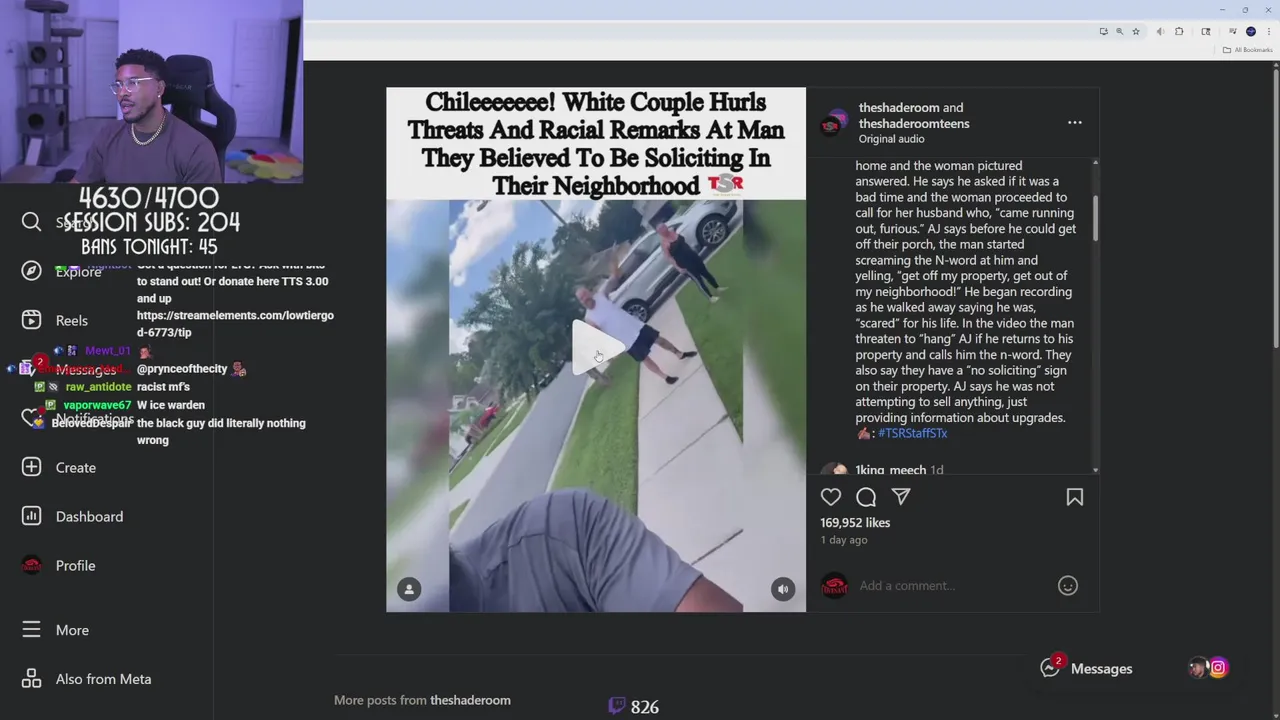Click the Original audio link
Screen dimensions: 1280x720
click(x=891, y=139)
